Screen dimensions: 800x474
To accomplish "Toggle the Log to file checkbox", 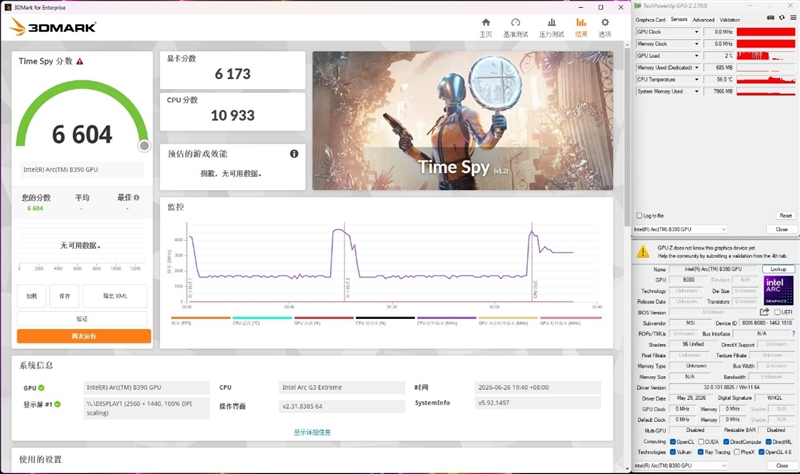I will pos(639,216).
